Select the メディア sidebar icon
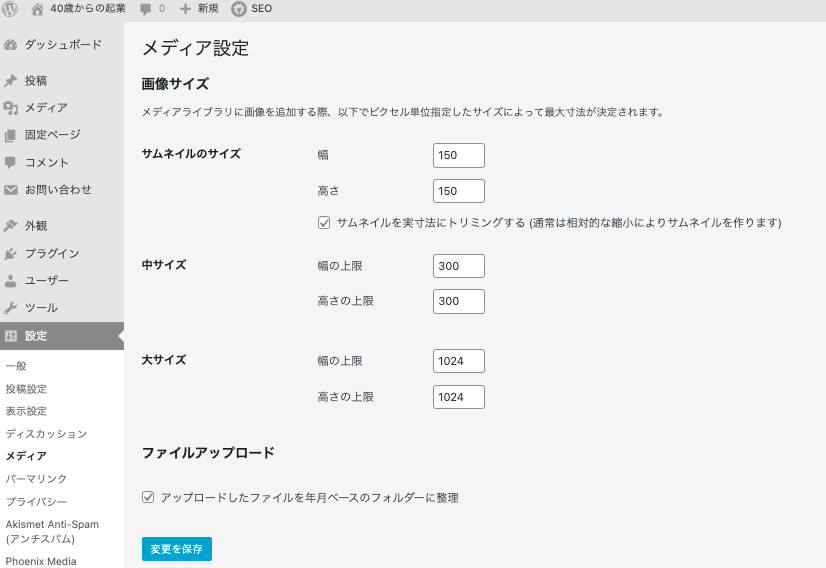 click(11, 108)
